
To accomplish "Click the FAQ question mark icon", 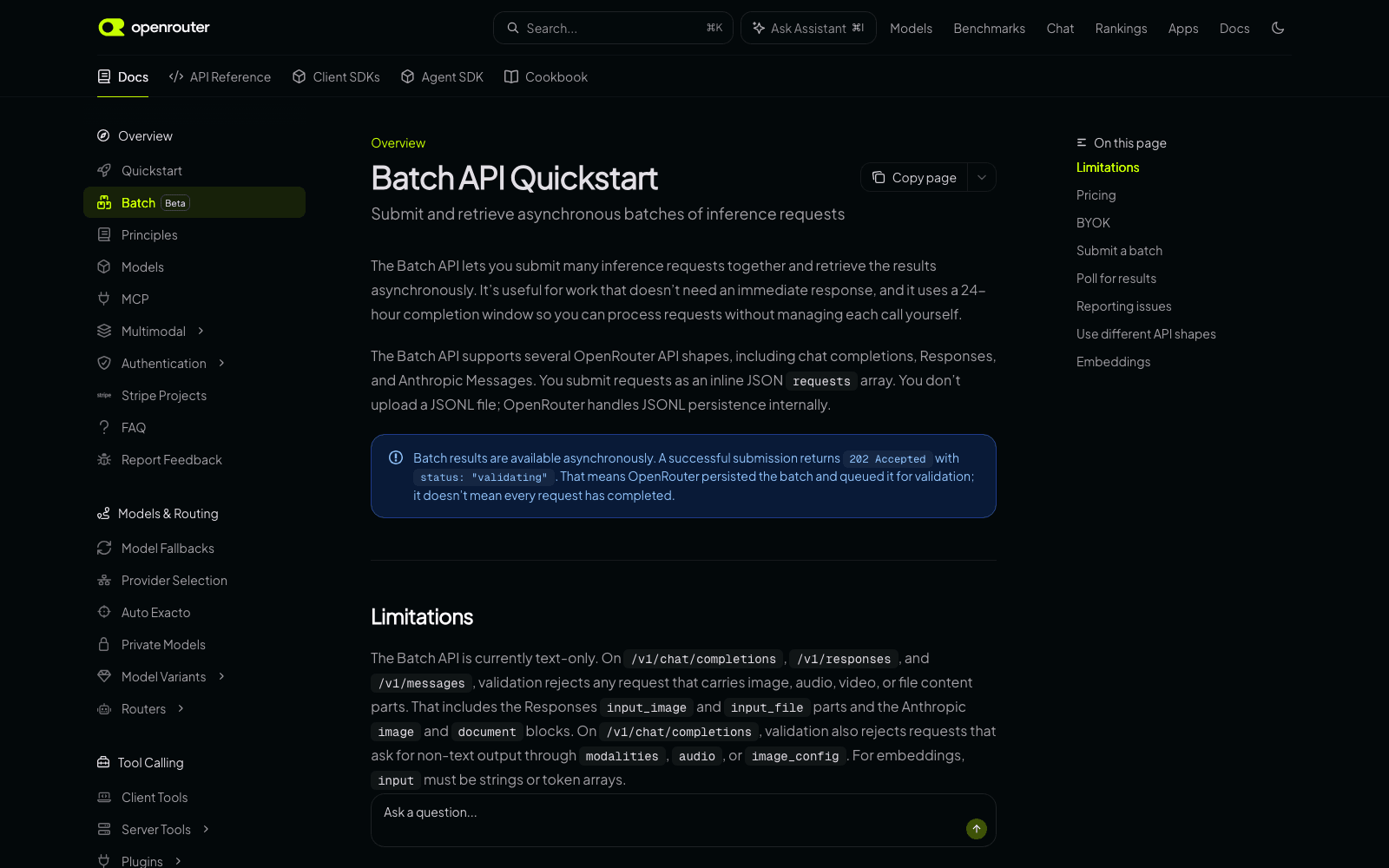I will tap(104, 427).
